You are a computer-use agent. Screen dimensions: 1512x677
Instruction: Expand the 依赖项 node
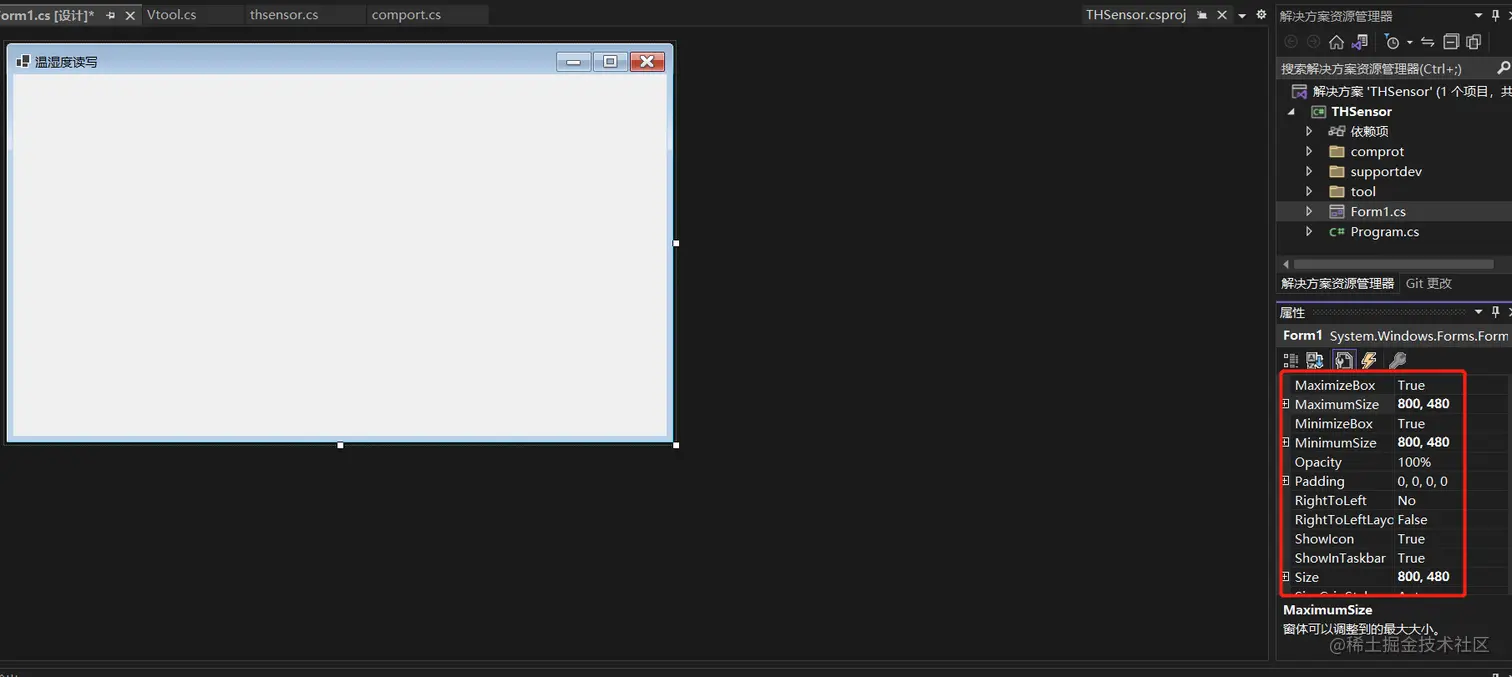tap(1309, 131)
